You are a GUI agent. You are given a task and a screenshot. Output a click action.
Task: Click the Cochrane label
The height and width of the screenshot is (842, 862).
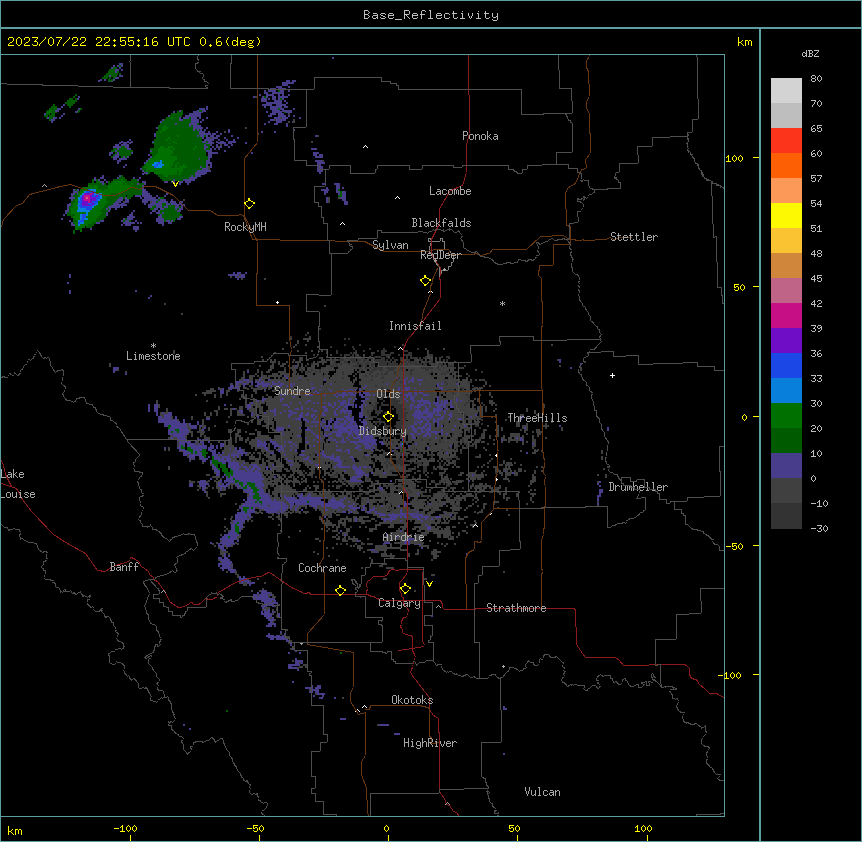point(322,568)
